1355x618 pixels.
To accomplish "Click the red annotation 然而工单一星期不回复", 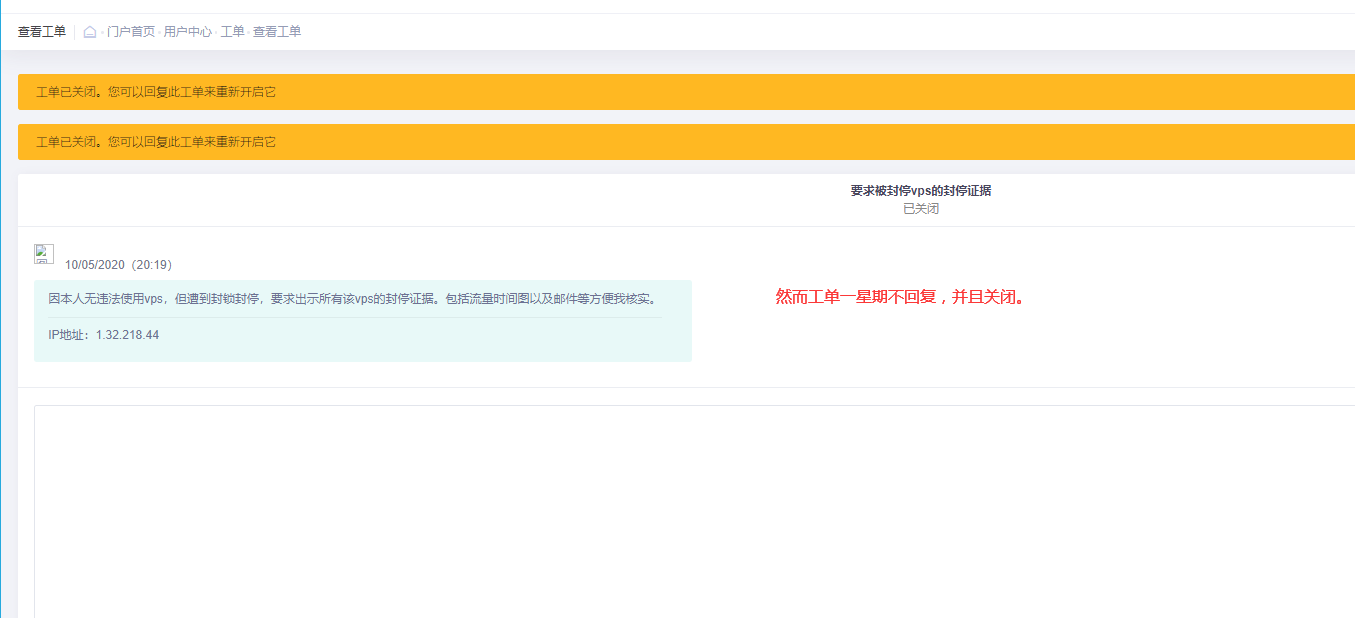I will pyautogui.click(x=900, y=297).
